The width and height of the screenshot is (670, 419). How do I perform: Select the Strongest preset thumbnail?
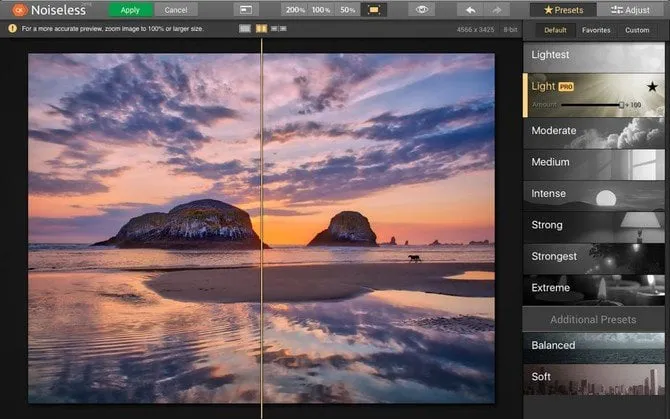596,256
